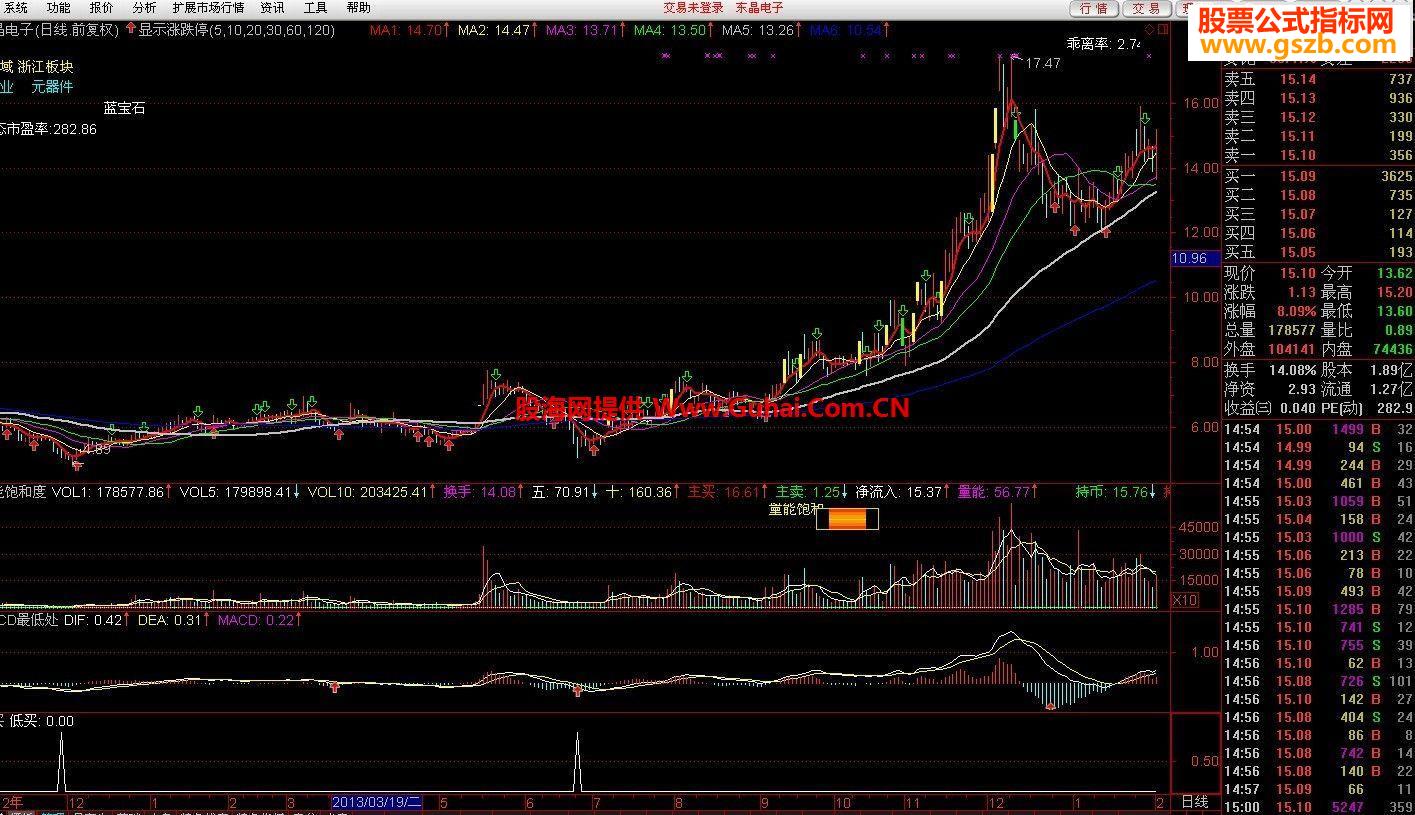Viewport: 1415px width, 815px height.
Task: Click the 买一 15.09 order row
Action: 1319,176
